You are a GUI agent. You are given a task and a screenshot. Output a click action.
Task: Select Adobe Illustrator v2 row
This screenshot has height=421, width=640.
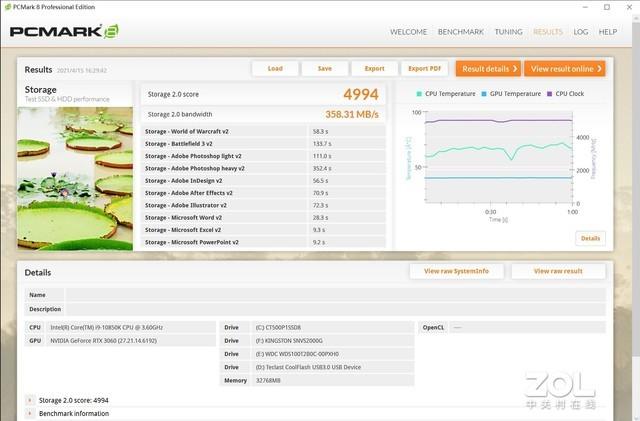(263, 205)
